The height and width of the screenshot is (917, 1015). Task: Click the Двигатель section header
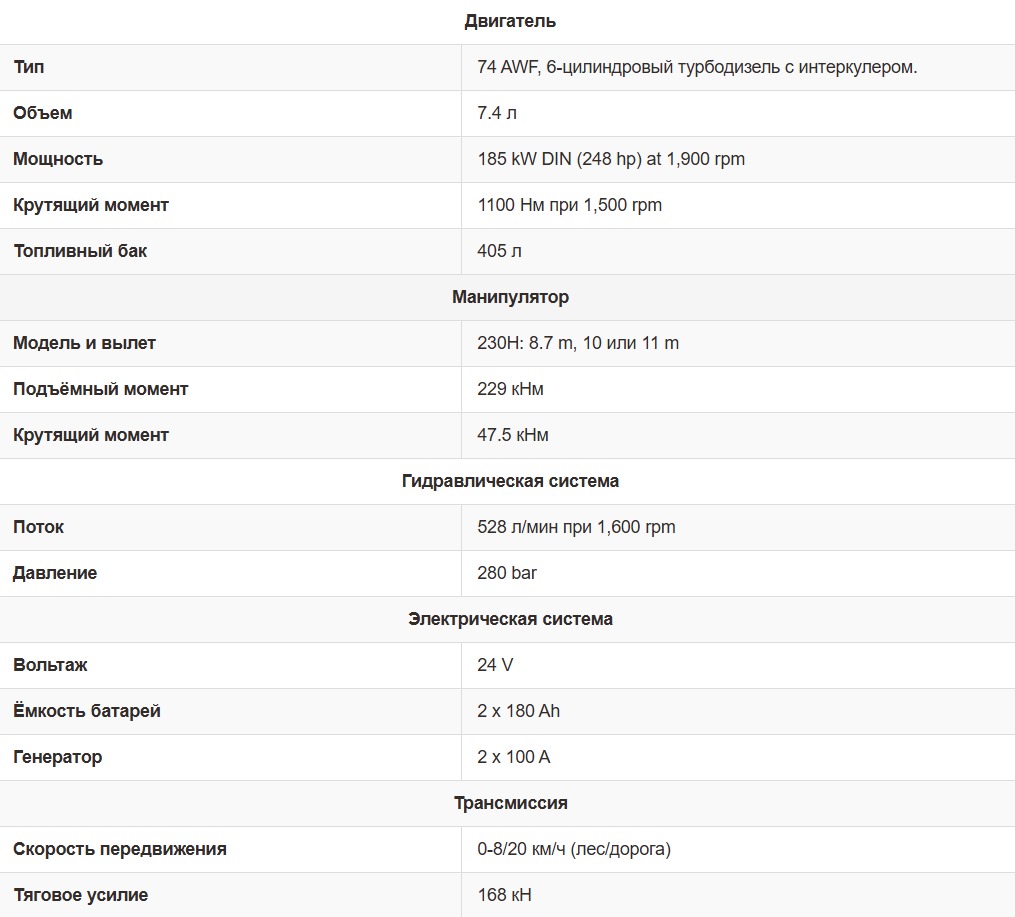pyautogui.click(x=510, y=21)
